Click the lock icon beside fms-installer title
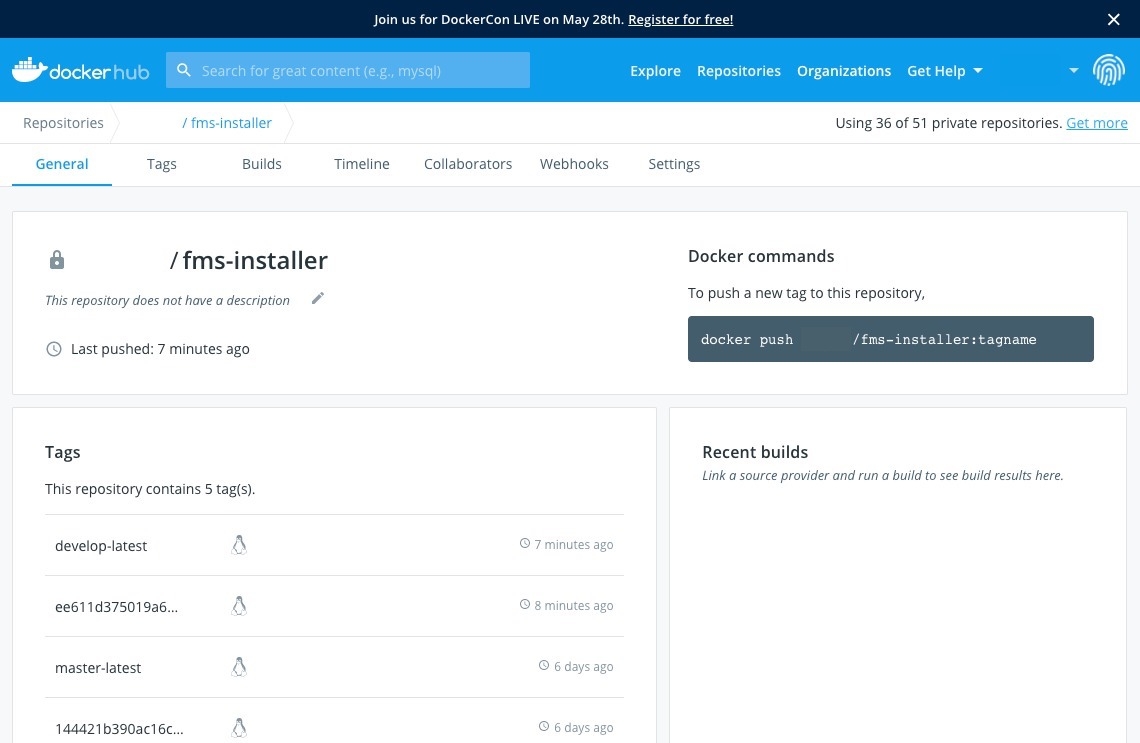This screenshot has height=743, width=1140. coord(57,261)
